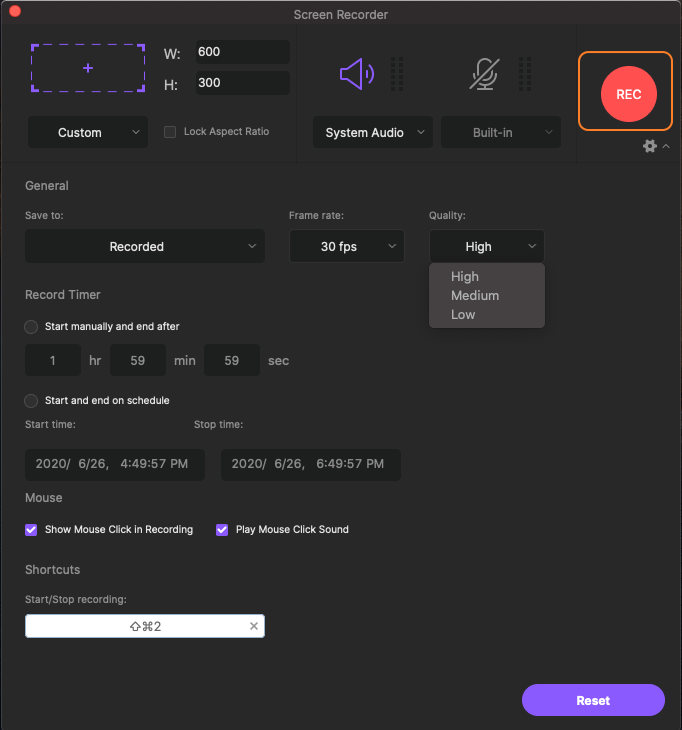Choose Medium from the quality list
This screenshot has width=682, height=730.
475,295
